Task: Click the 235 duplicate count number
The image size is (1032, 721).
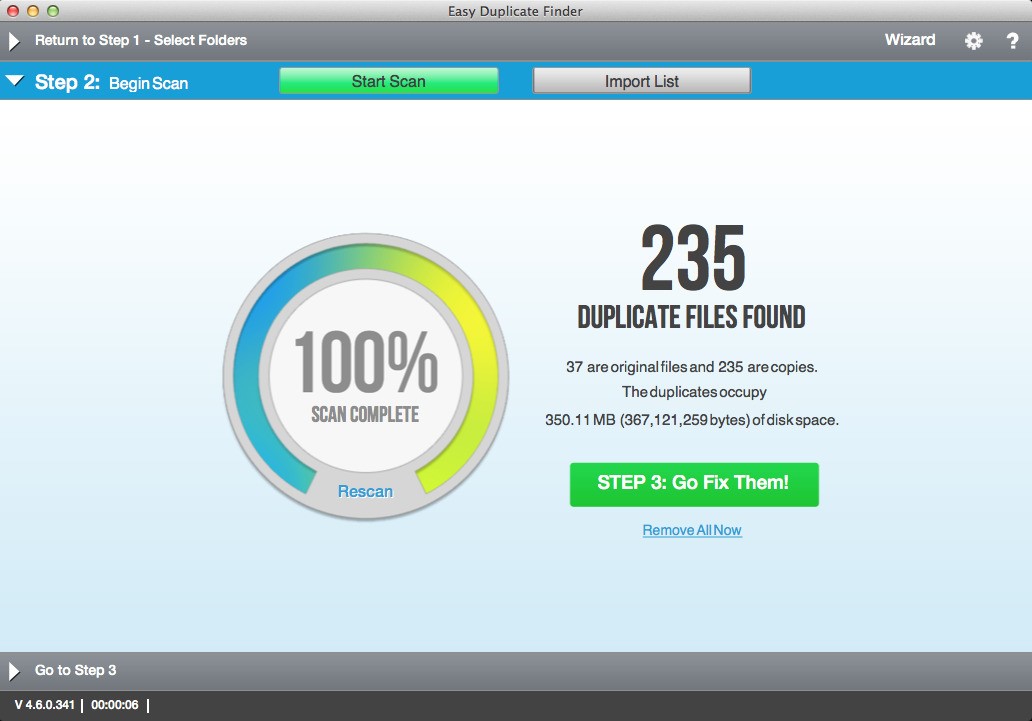Action: [x=693, y=257]
